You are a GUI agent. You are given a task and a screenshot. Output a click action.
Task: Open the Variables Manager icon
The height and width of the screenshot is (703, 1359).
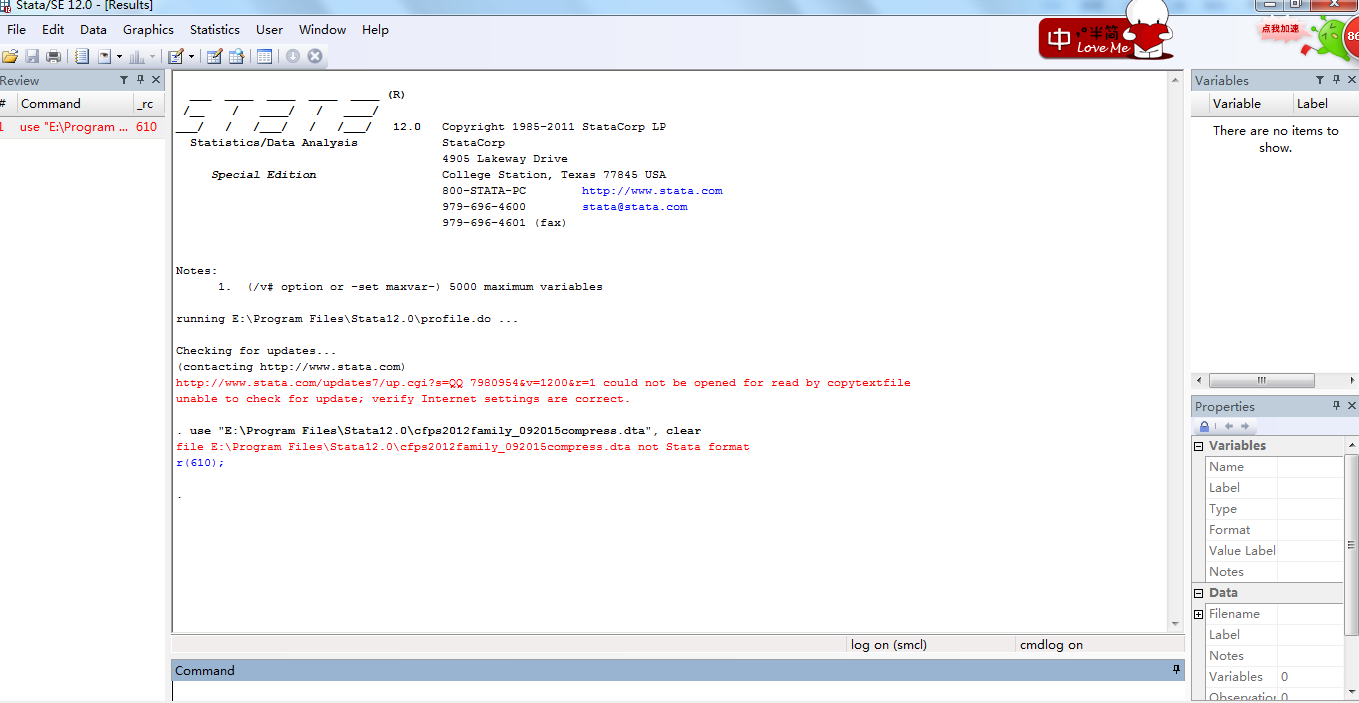[264, 57]
